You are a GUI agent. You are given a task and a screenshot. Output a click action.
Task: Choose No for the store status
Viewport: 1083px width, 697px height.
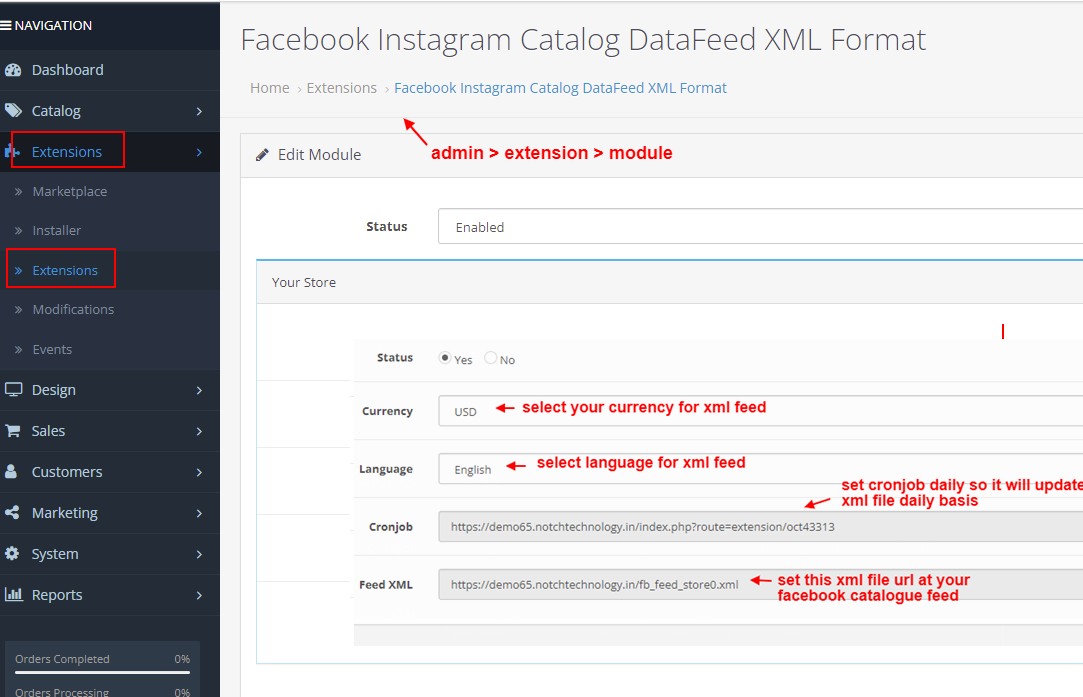[x=490, y=358]
